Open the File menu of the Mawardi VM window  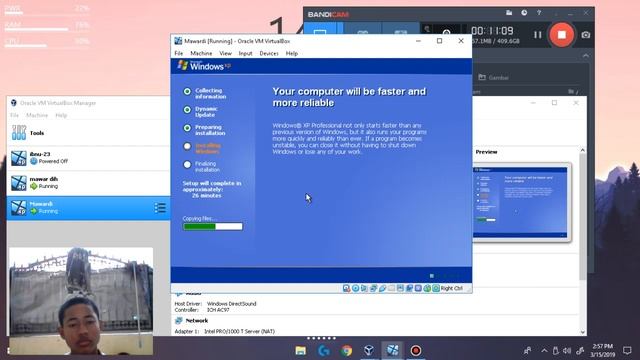[x=179, y=53]
